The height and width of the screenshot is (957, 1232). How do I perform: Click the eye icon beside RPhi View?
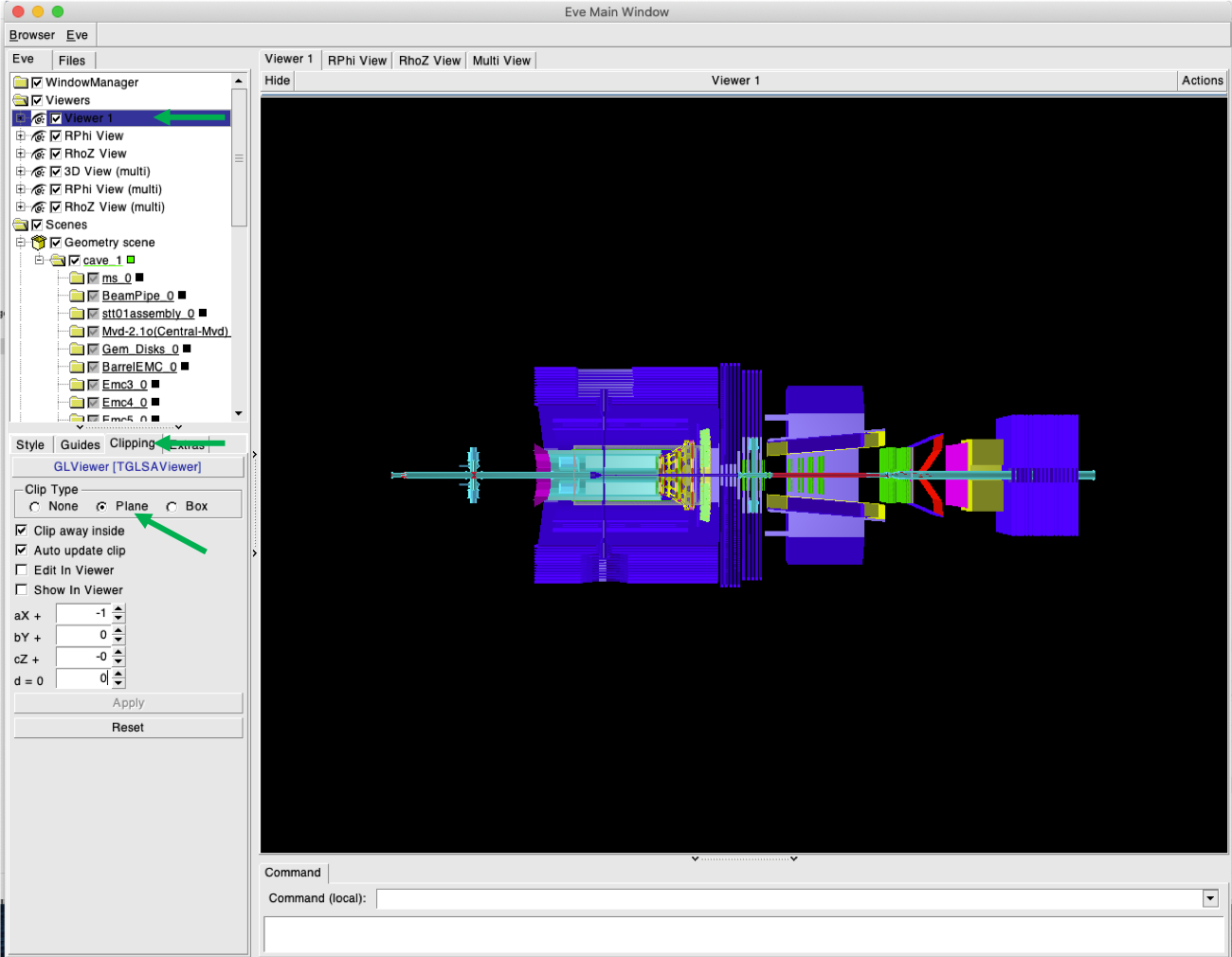click(x=38, y=136)
